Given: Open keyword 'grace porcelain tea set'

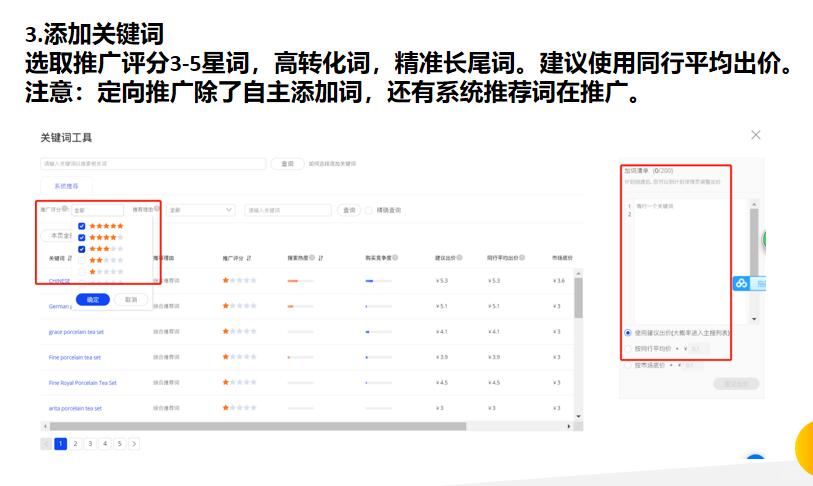Looking at the screenshot, I should coord(76,331).
